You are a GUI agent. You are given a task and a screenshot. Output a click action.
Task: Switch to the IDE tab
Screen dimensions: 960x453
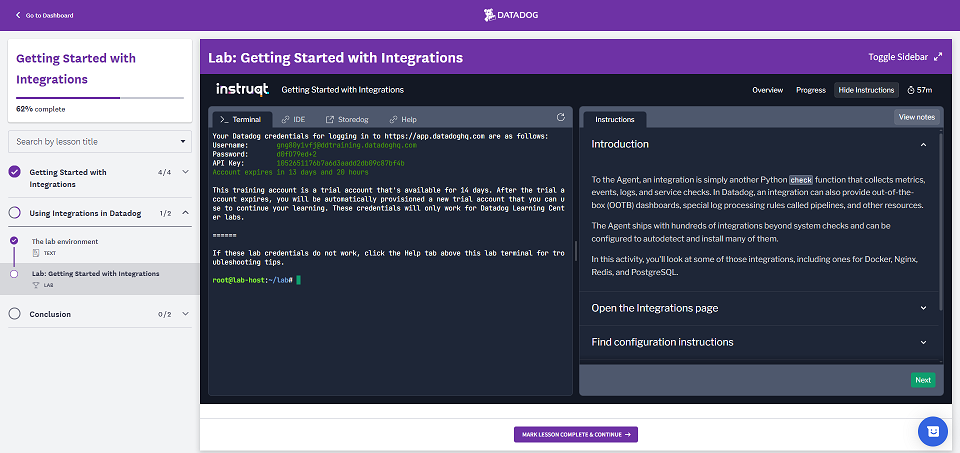pyautogui.click(x=293, y=119)
